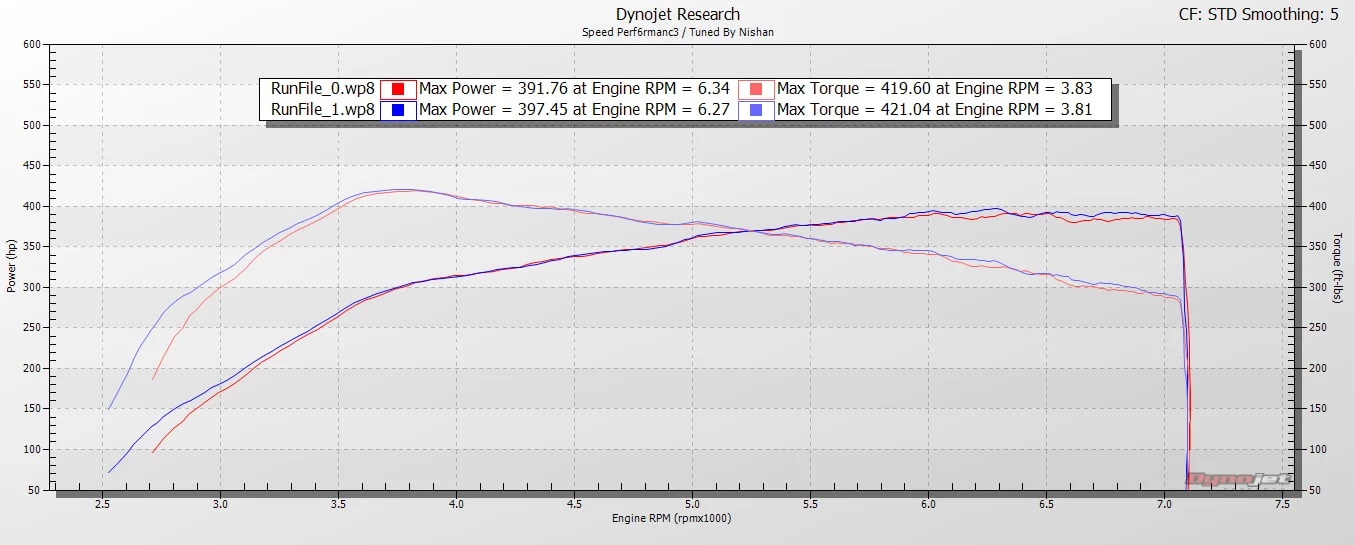
Task: Select the RunFile_1.wp8 legend entry
Action: coord(322,110)
